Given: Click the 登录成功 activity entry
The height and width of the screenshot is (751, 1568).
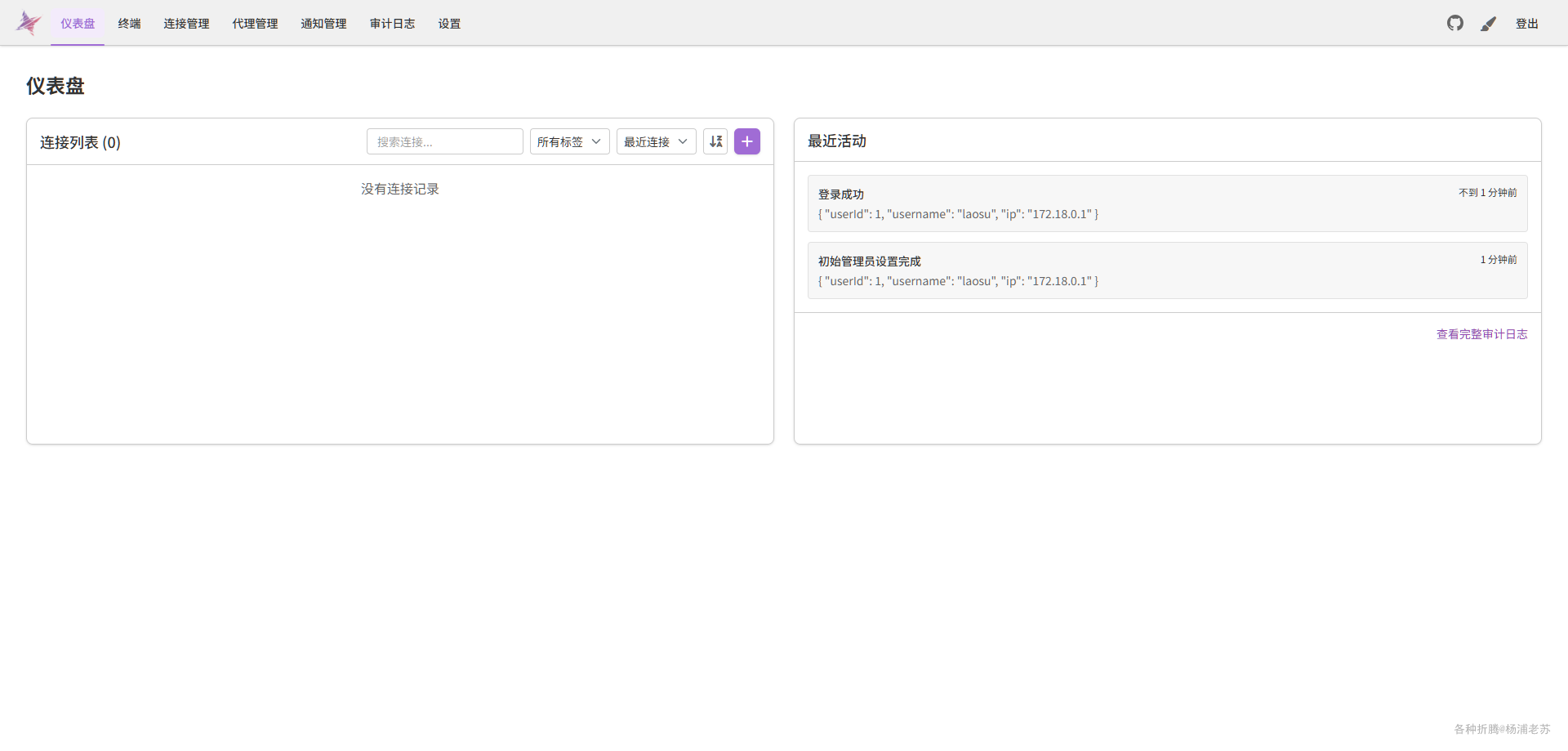Looking at the screenshot, I should (x=1167, y=203).
